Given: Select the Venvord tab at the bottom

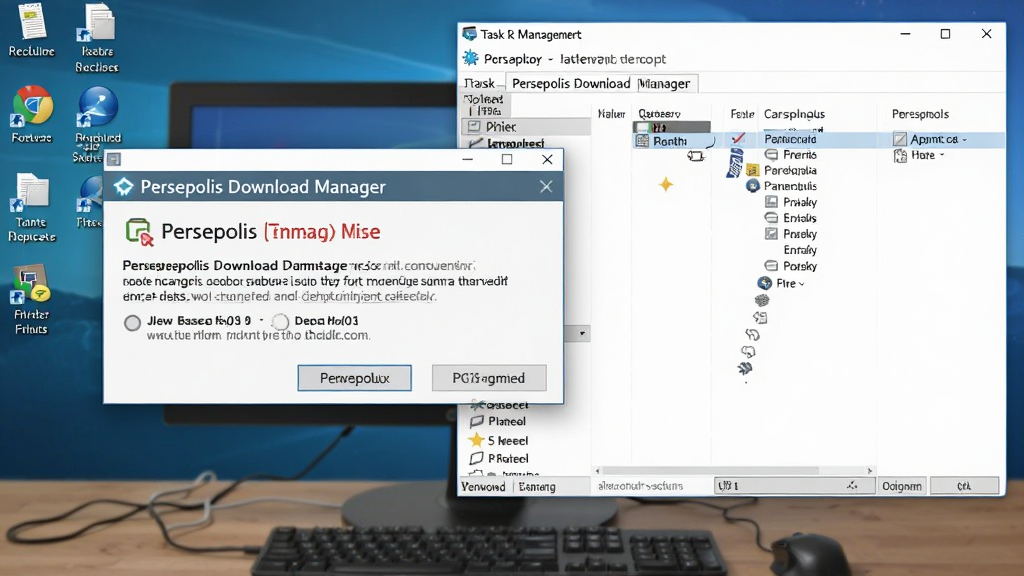Looking at the screenshot, I should click(x=483, y=487).
